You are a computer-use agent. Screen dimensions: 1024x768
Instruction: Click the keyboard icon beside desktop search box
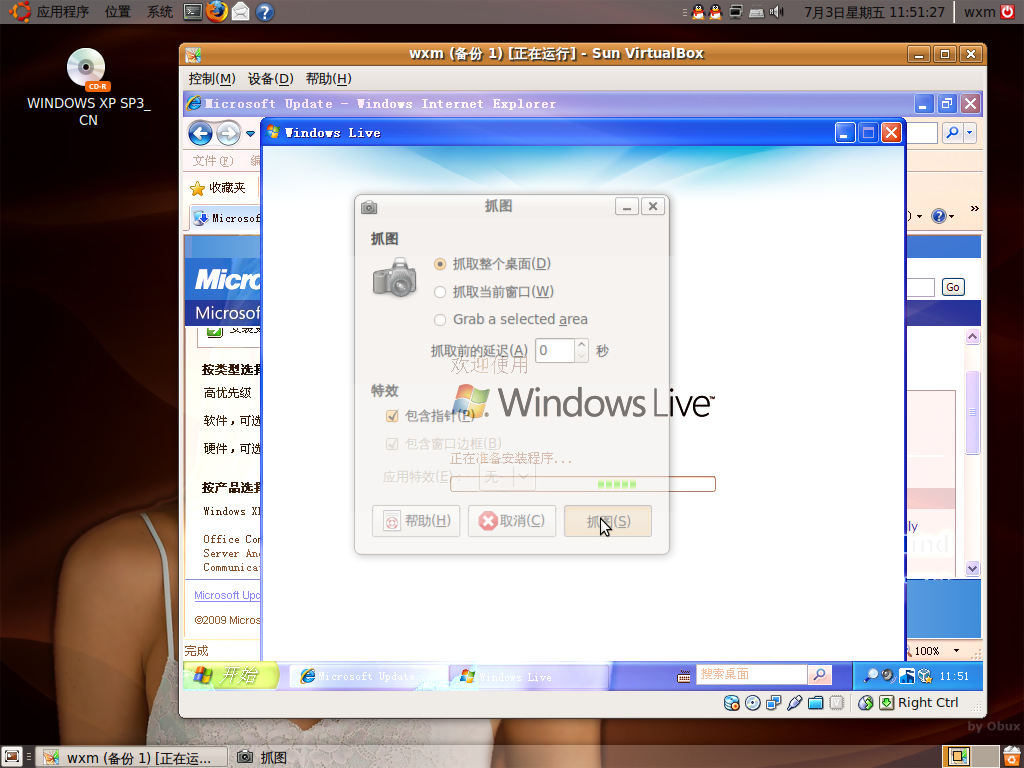click(684, 676)
